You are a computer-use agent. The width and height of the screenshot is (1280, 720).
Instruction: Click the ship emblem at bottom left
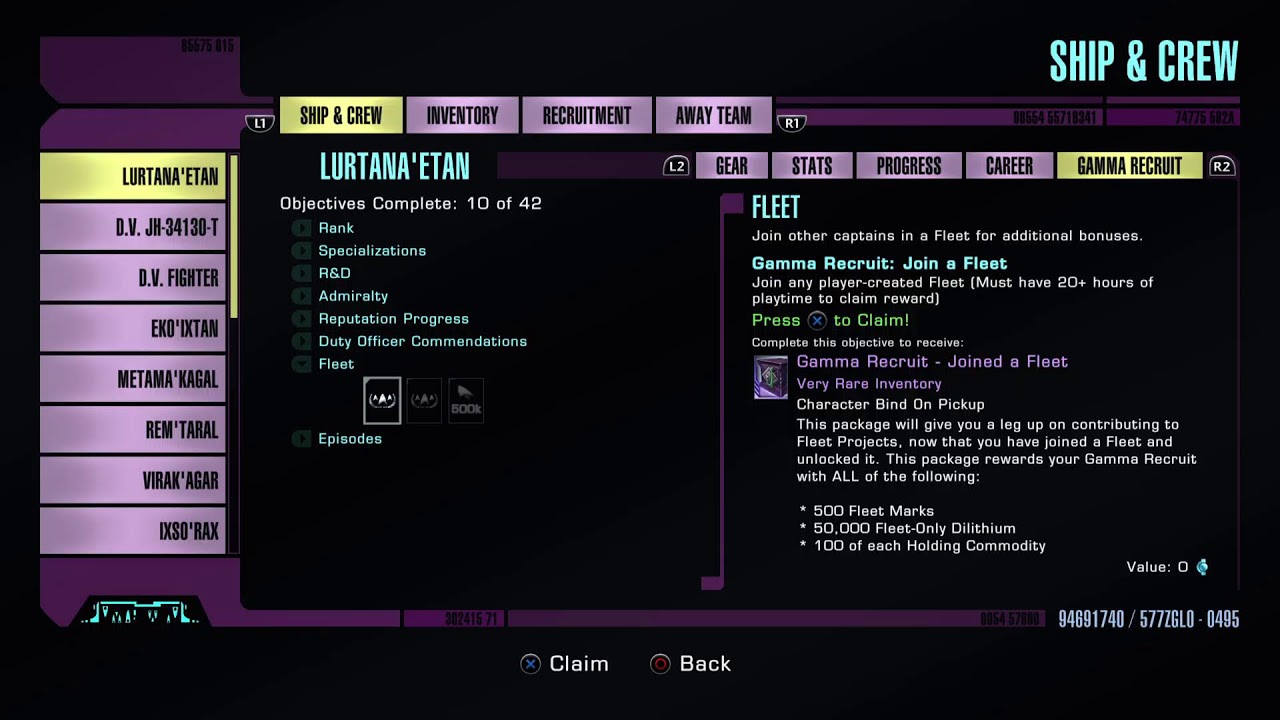(140, 612)
